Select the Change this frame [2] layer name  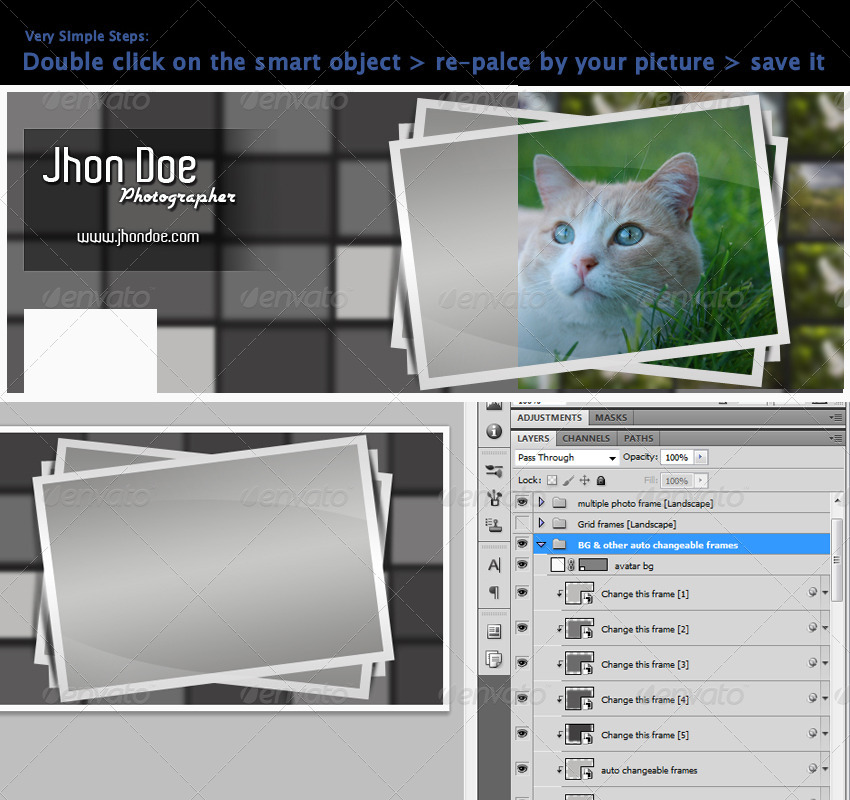(x=645, y=629)
